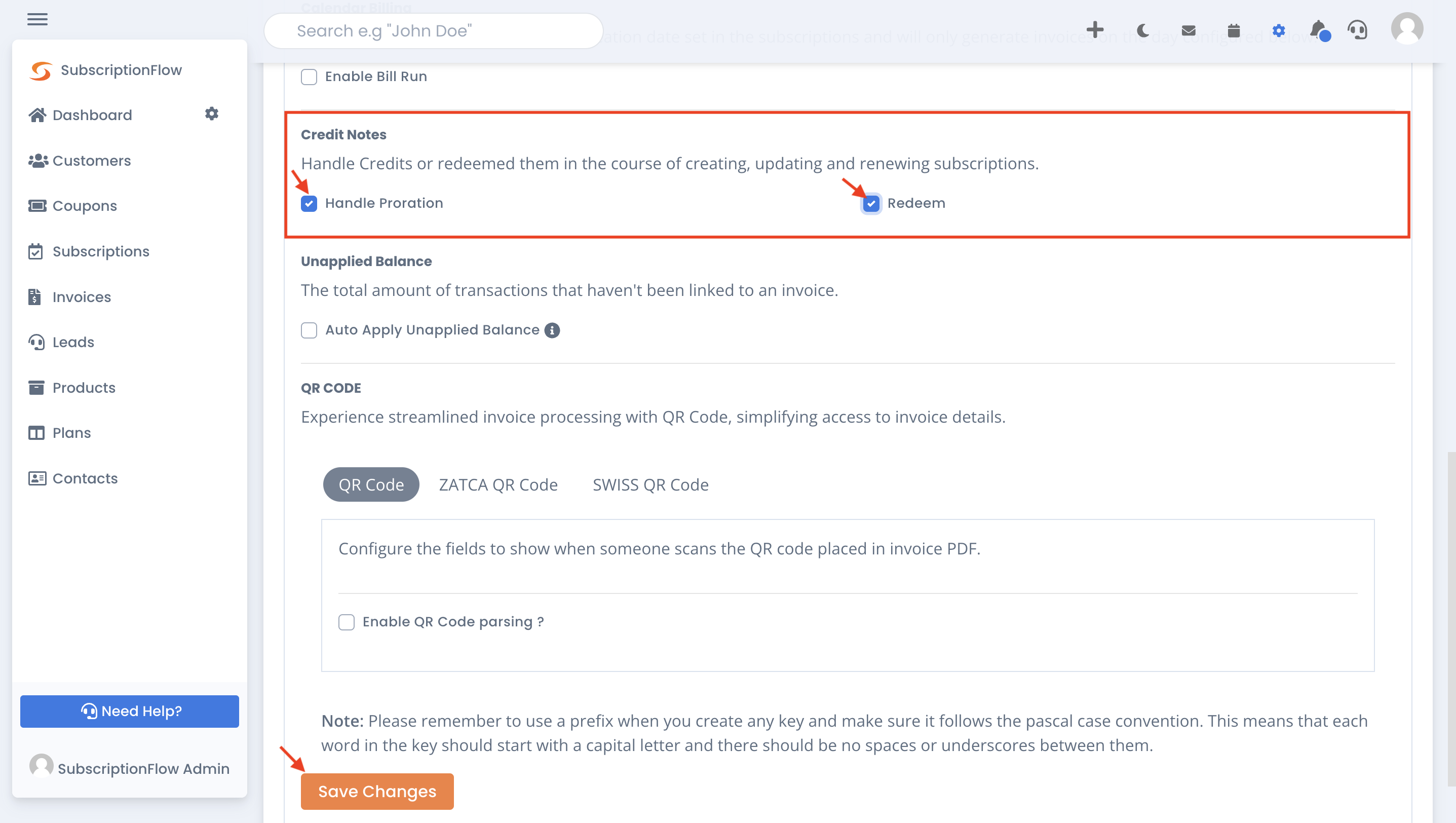Open the mail envelope icon
The height and width of the screenshot is (823, 1456).
pyautogui.click(x=1188, y=30)
